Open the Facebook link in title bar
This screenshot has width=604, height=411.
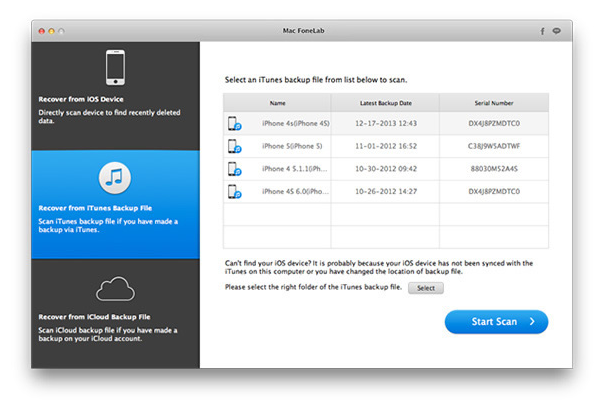tap(542, 31)
